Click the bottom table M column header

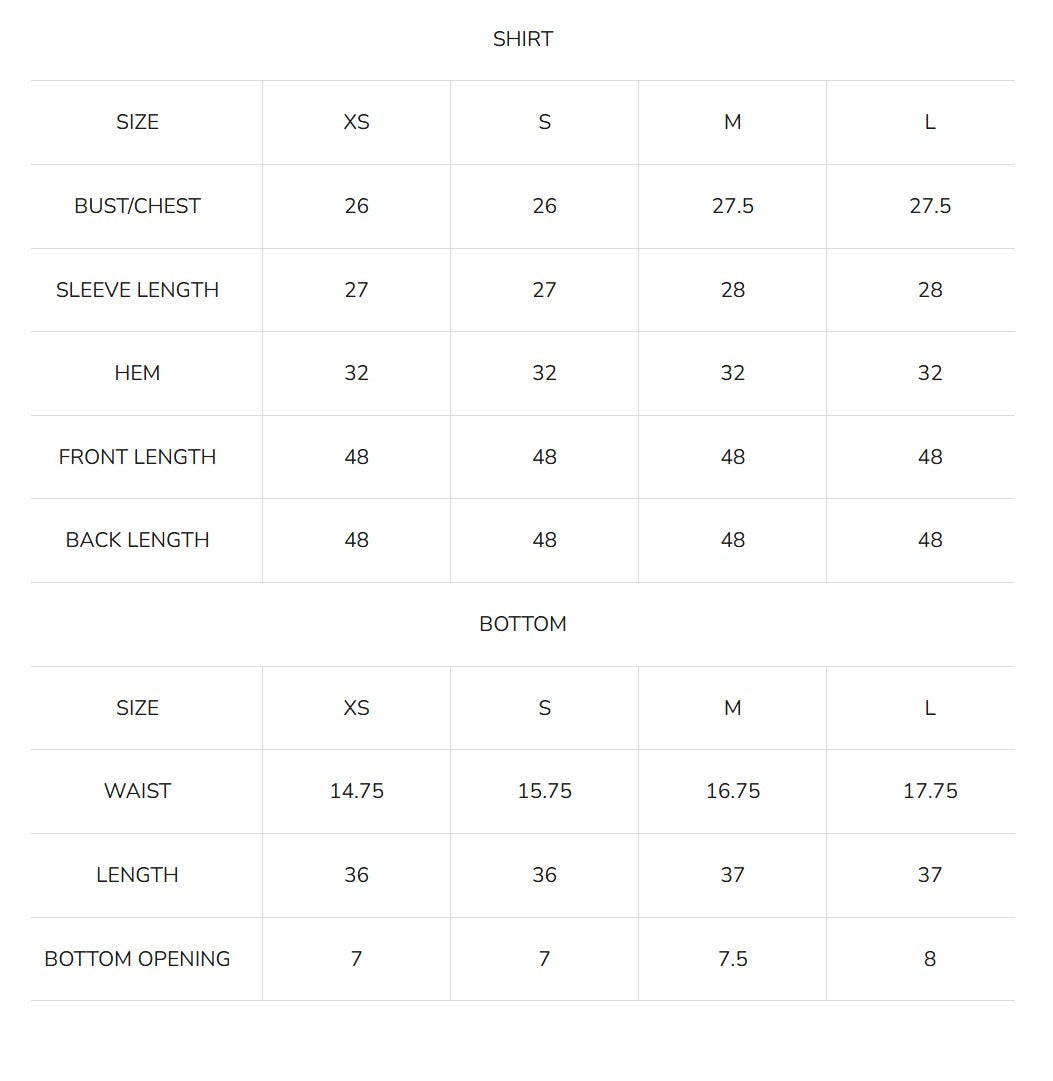click(732, 708)
